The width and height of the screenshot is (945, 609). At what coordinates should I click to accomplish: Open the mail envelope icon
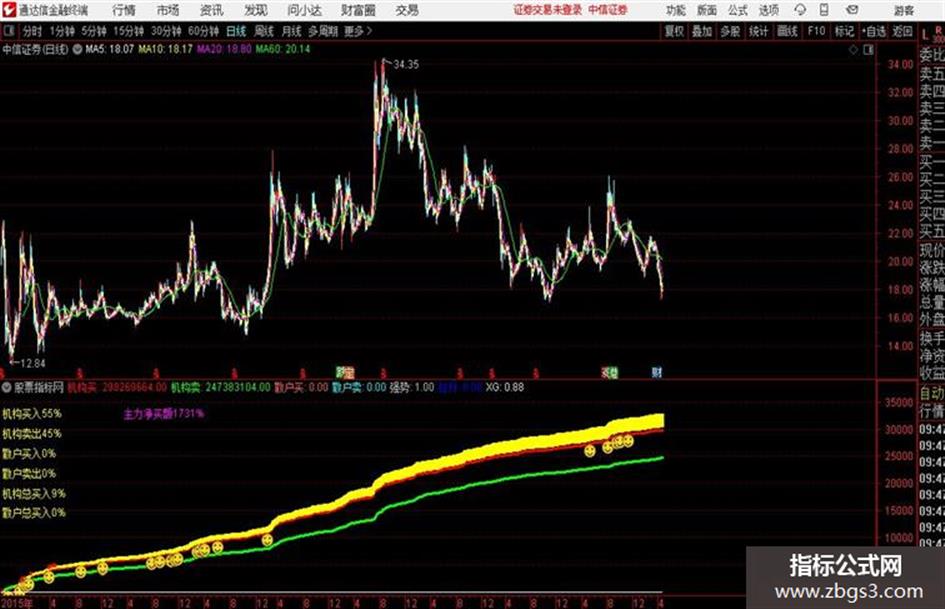pos(852,10)
